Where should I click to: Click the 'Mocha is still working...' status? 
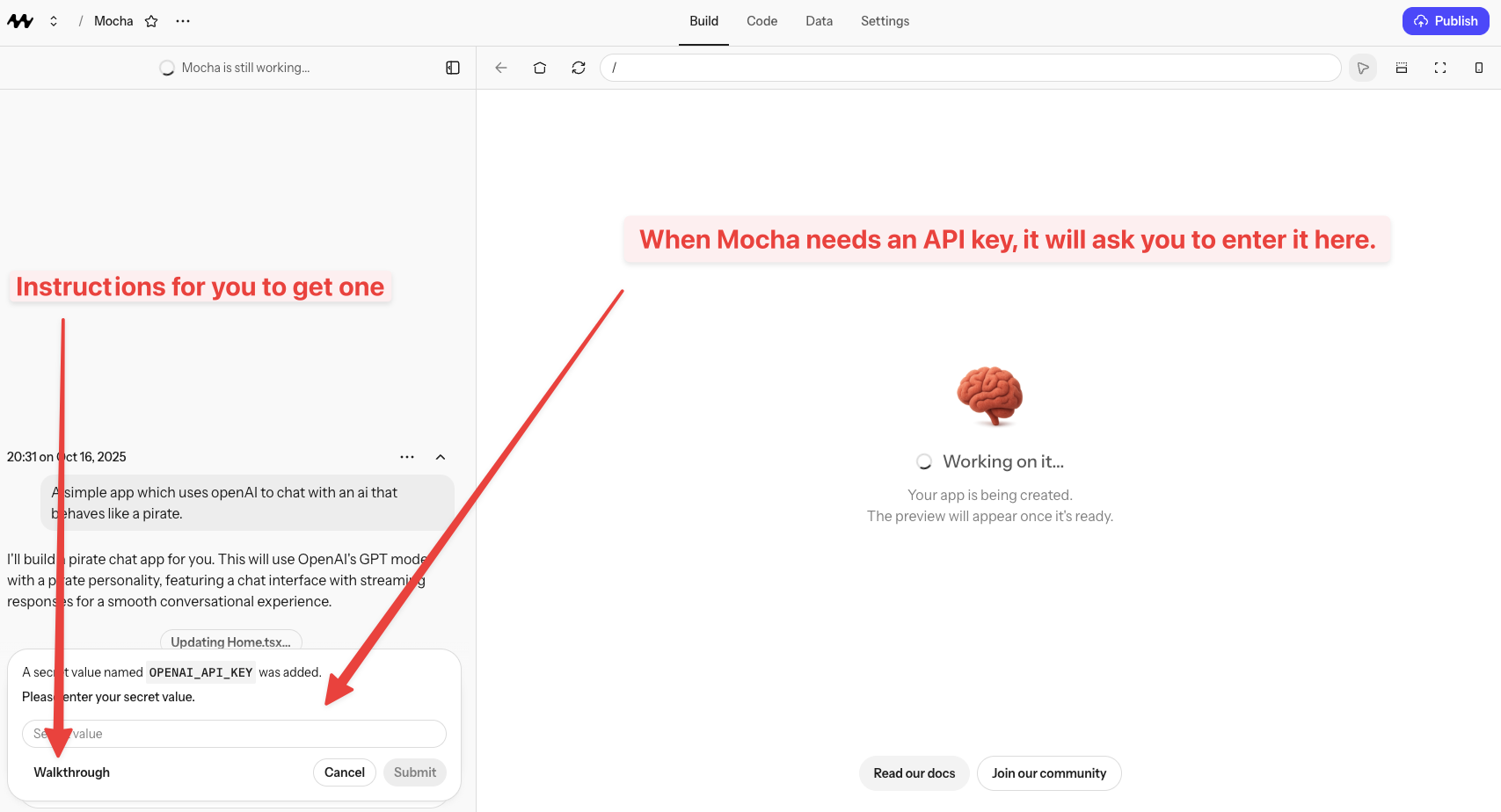pyautogui.click(x=235, y=68)
